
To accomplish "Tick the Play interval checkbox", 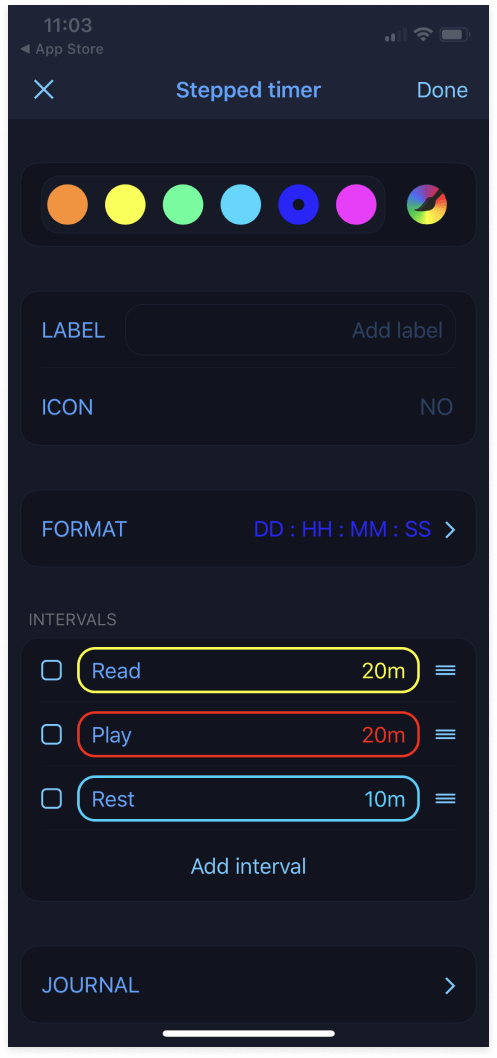I will pos(52,734).
